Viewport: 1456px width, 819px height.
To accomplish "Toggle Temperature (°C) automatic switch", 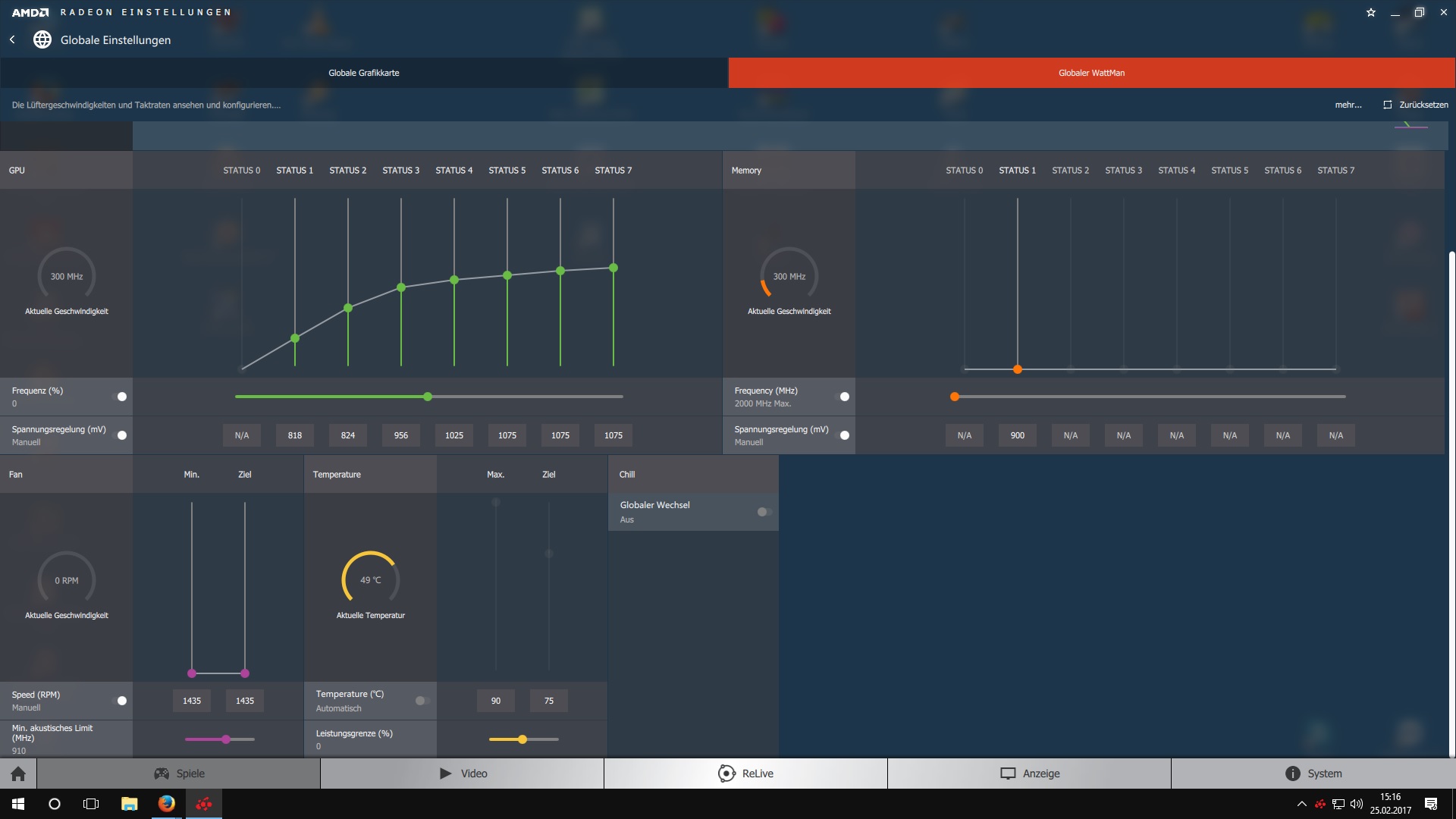I will (422, 701).
